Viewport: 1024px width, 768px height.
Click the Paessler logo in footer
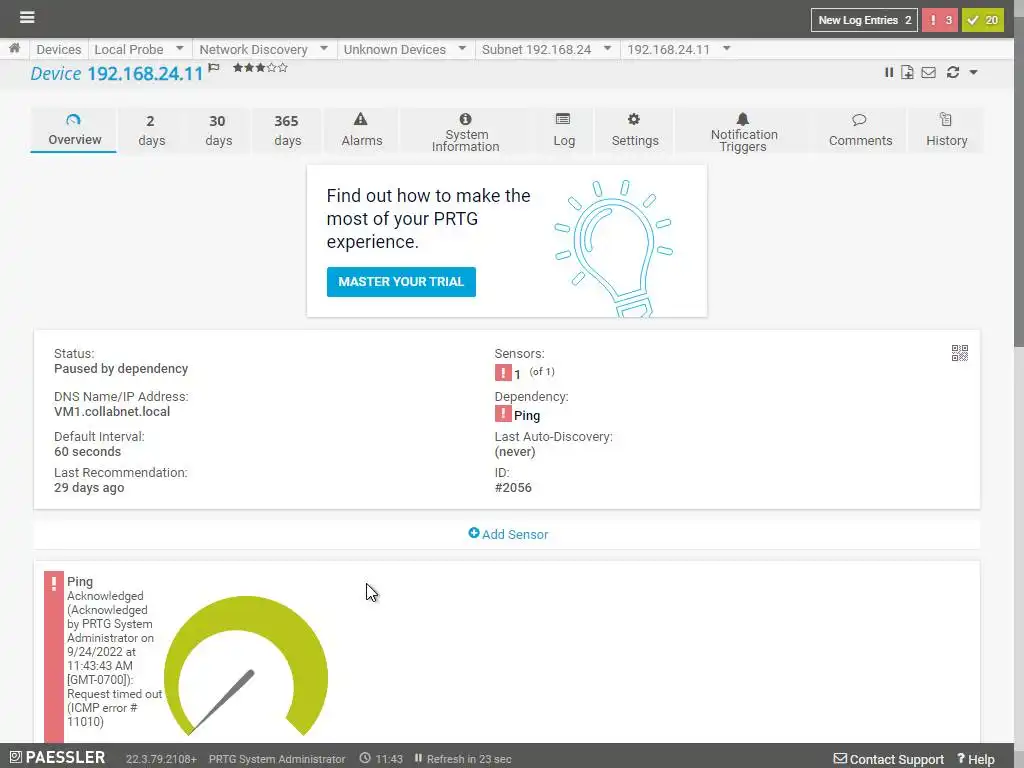57,758
